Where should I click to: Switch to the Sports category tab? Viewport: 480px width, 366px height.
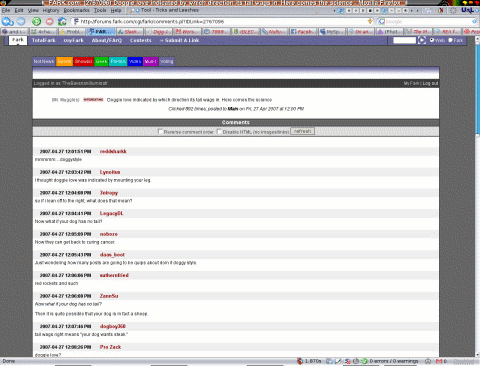[64, 61]
